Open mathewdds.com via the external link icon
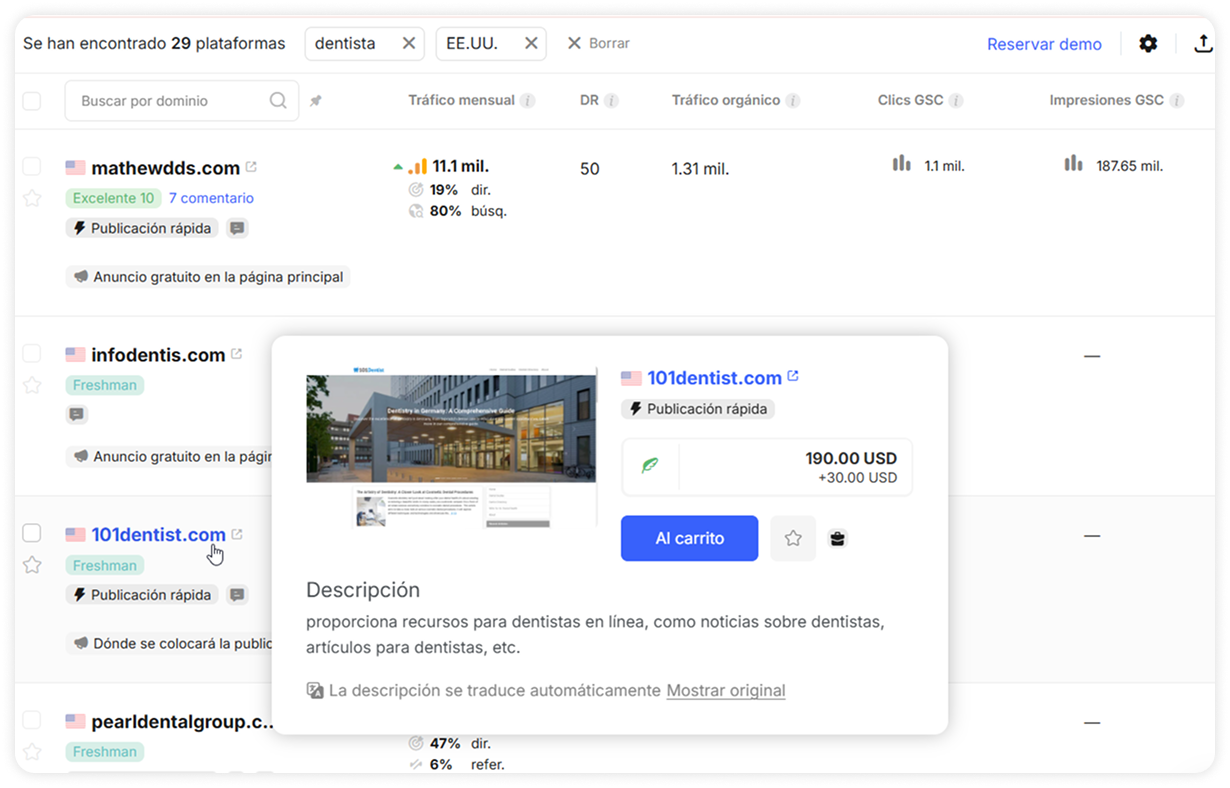1230x788 pixels. [x=251, y=167]
